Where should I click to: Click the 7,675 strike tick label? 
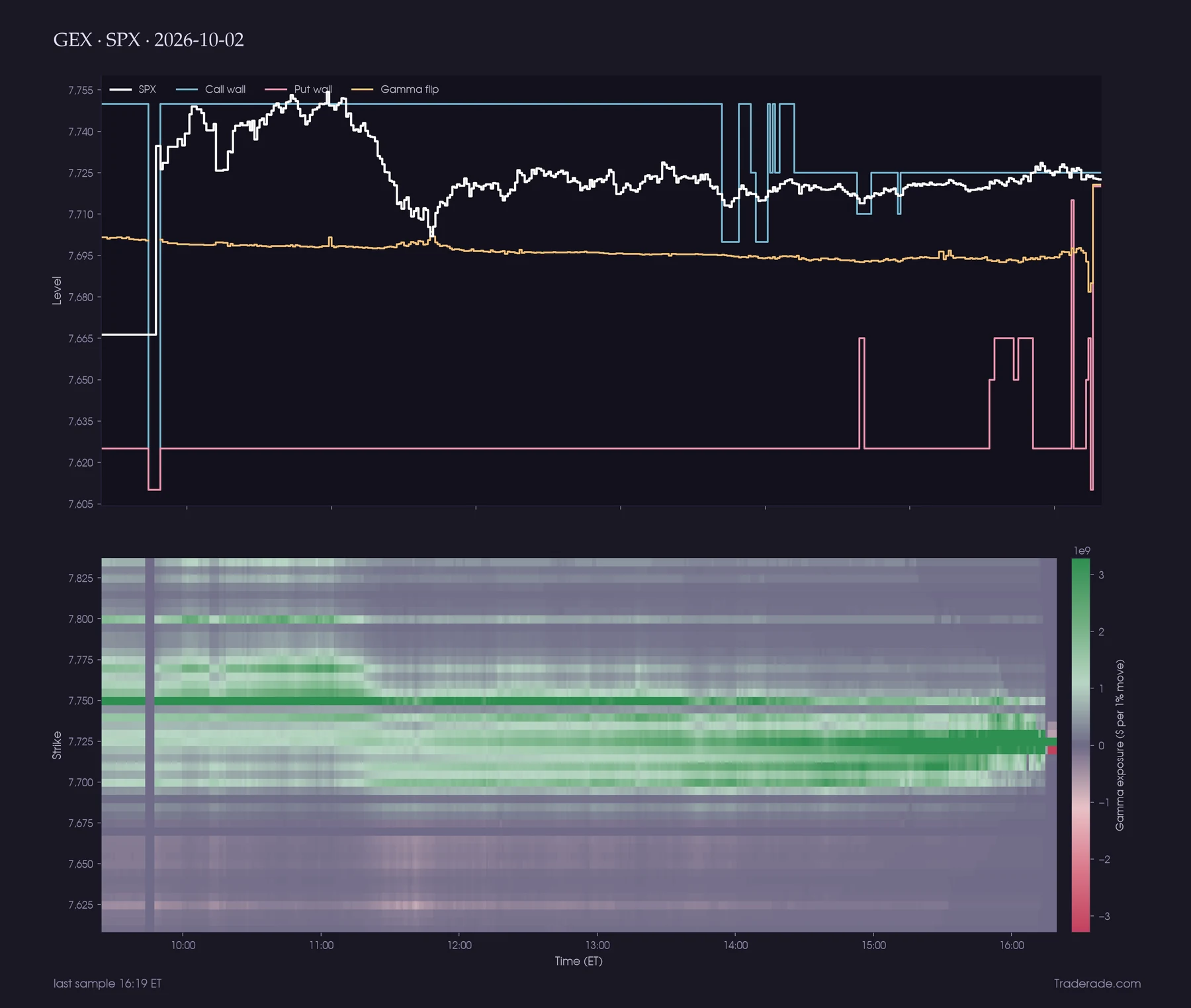point(81,823)
